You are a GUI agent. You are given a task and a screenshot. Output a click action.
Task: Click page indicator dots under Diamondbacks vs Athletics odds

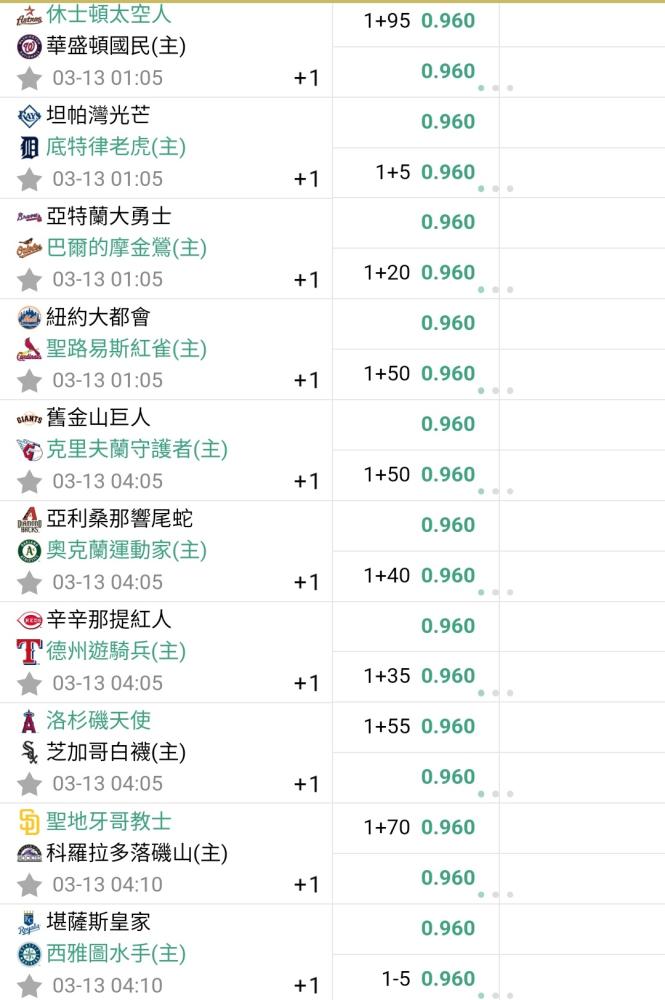click(495, 592)
